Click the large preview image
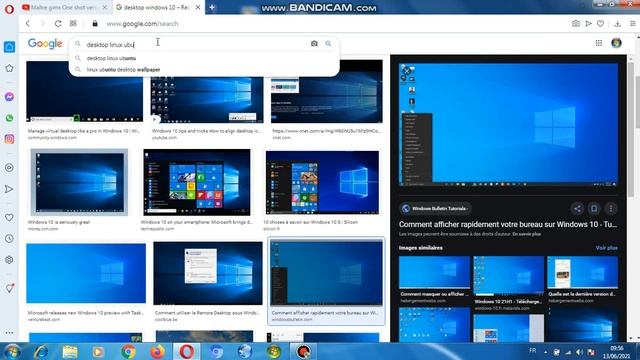The width and height of the screenshot is (640, 360). pyautogui.click(x=508, y=125)
